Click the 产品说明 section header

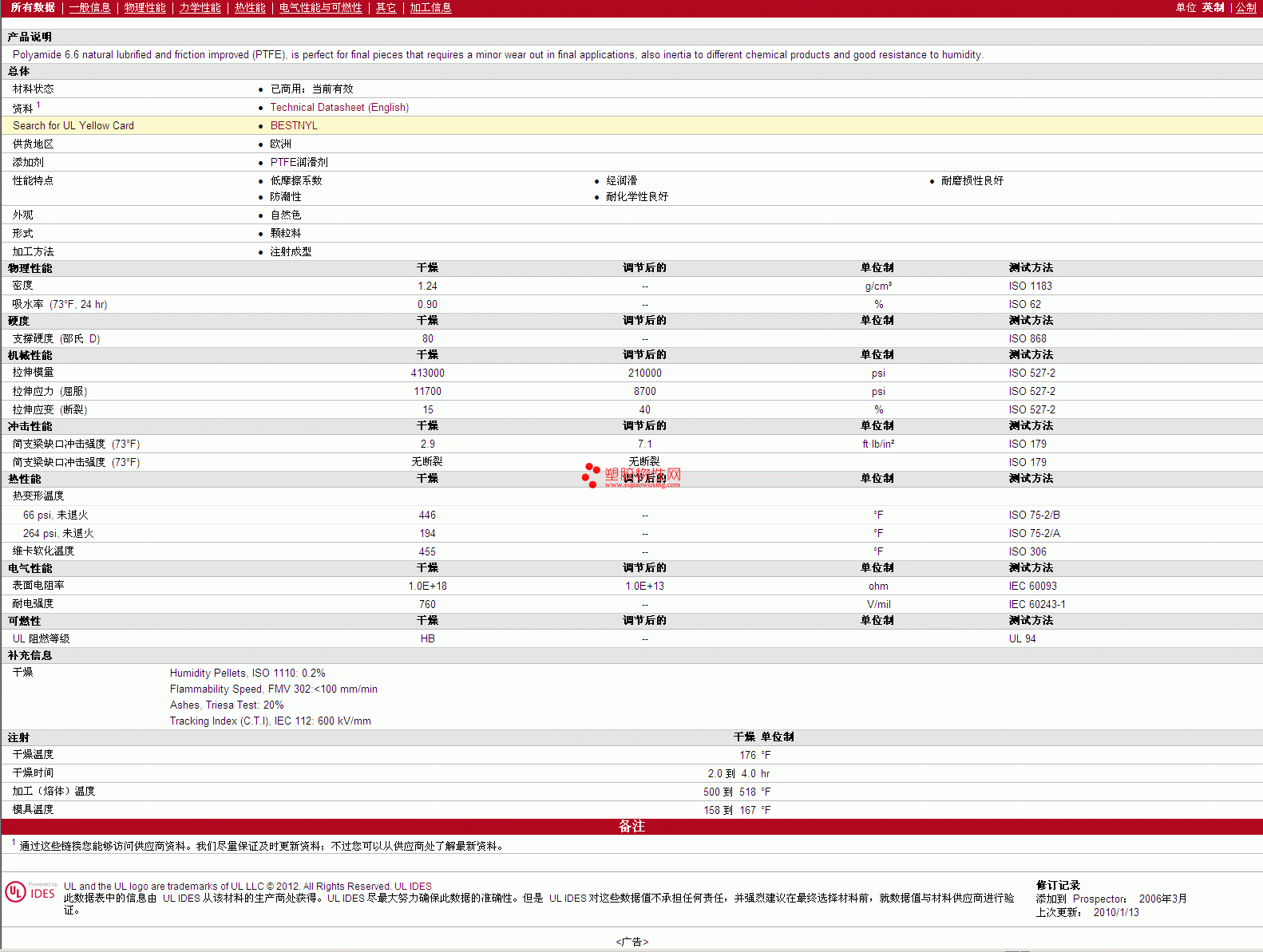pyautogui.click(x=30, y=37)
